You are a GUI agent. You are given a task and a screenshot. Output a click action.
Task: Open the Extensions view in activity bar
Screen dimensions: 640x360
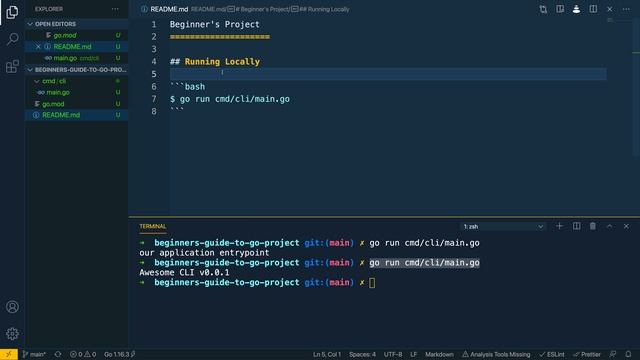pos(12,66)
